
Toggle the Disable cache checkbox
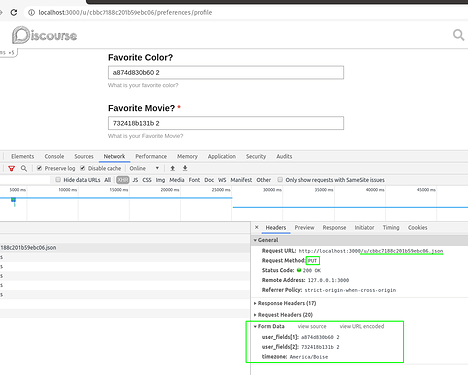pos(83,168)
